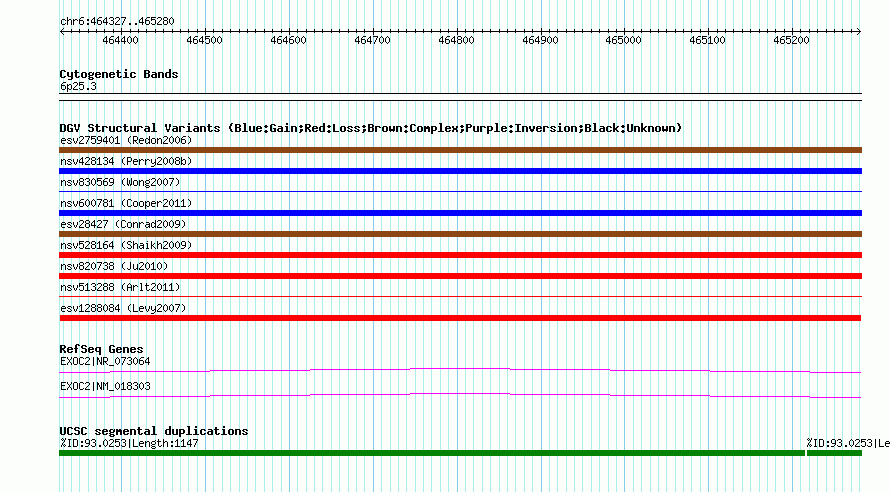Click the nsv513288 (Arlt2011) label
This screenshot has height=492, width=890.
pyautogui.click(x=120, y=287)
